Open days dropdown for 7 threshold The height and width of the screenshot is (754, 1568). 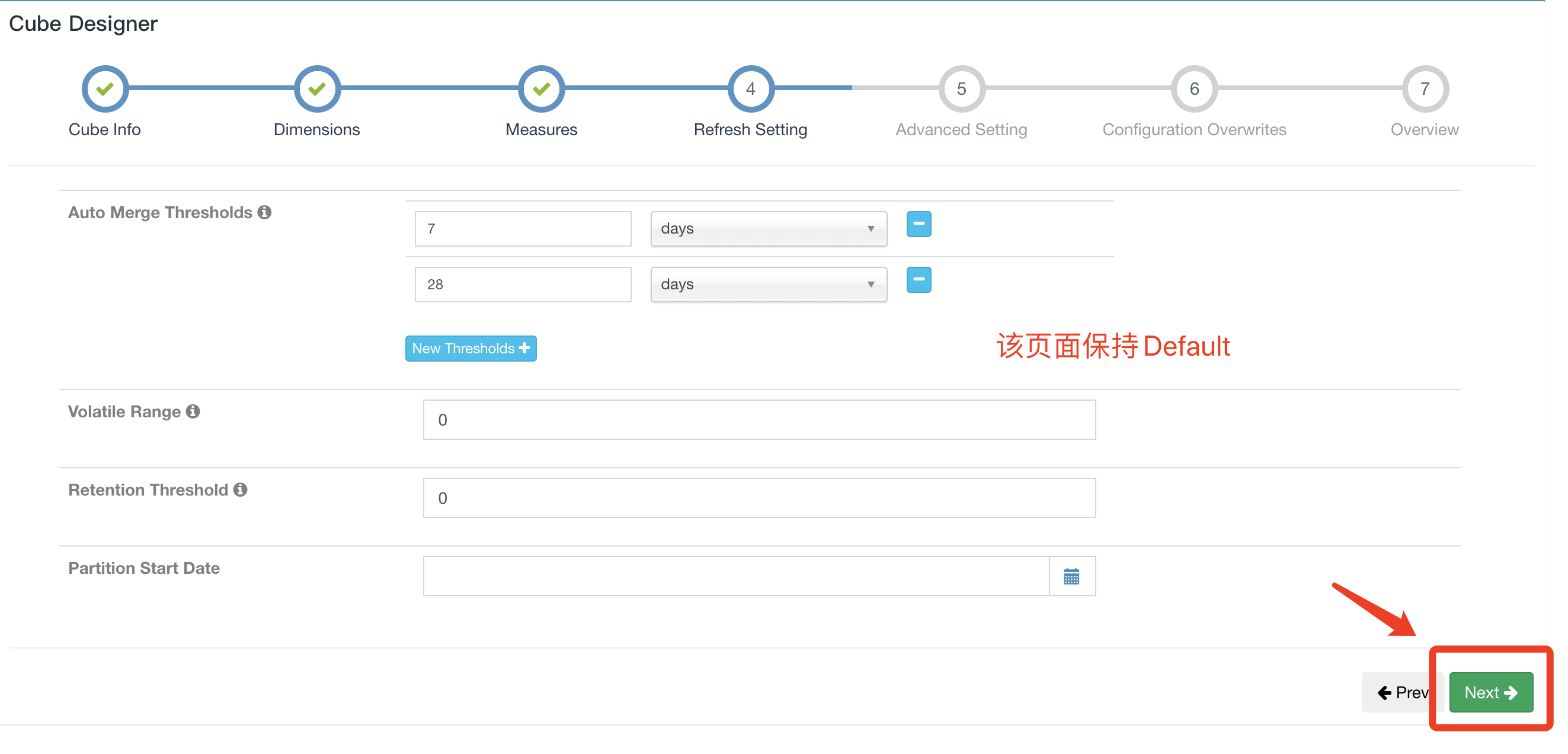[768, 229]
